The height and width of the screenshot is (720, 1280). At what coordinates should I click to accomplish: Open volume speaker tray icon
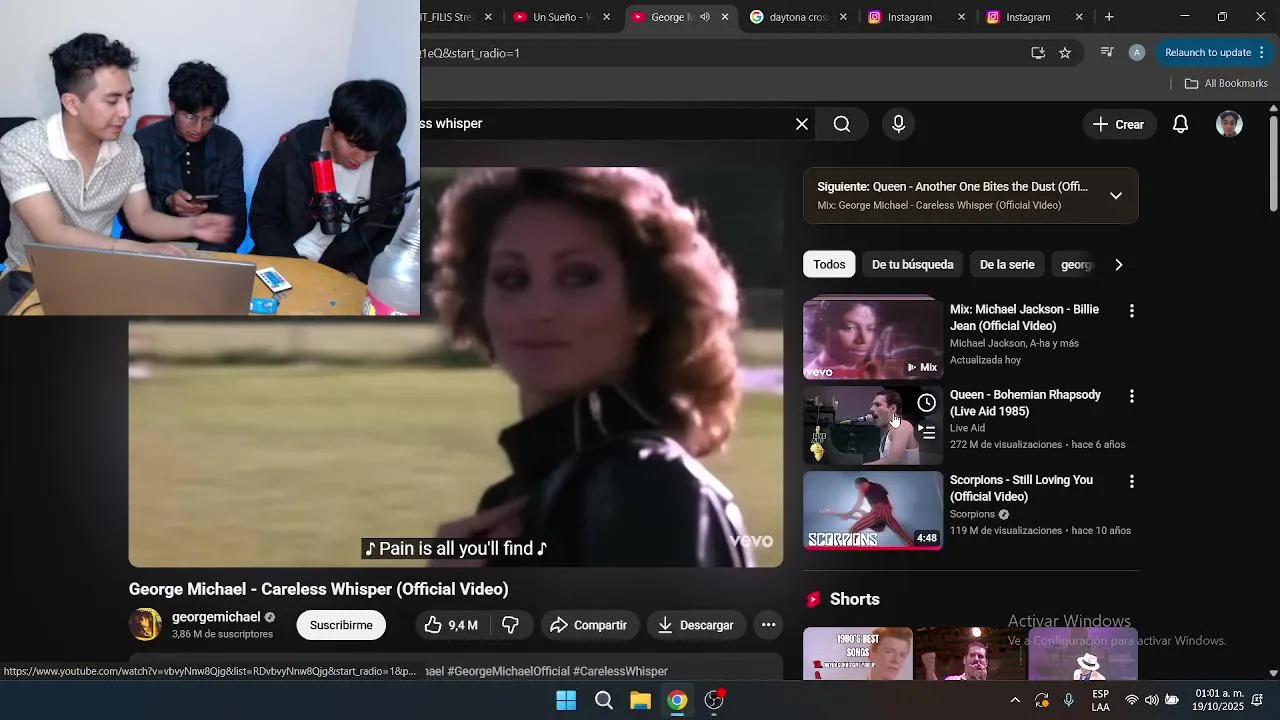(x=1152, y=700)
